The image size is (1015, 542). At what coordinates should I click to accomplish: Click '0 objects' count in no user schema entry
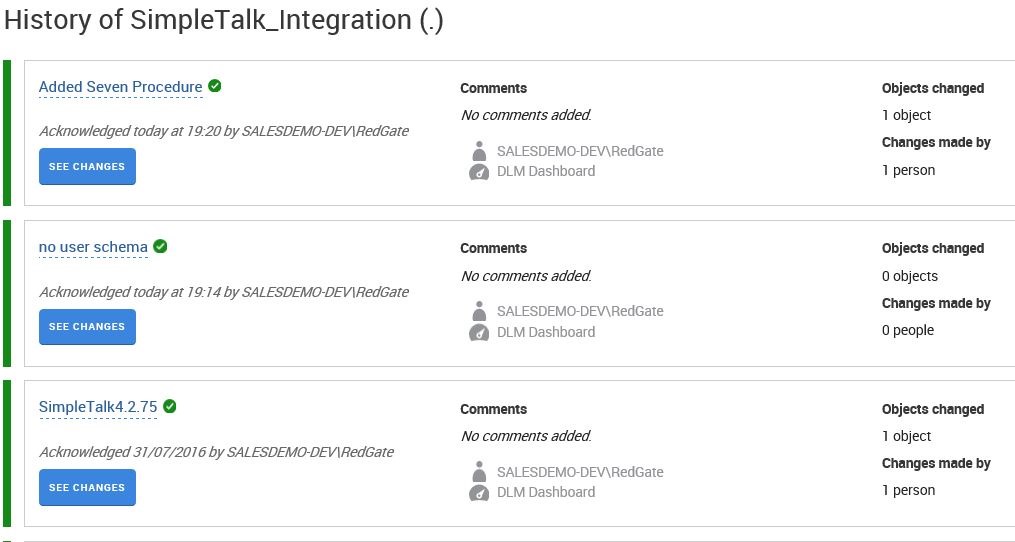(909, 276)
